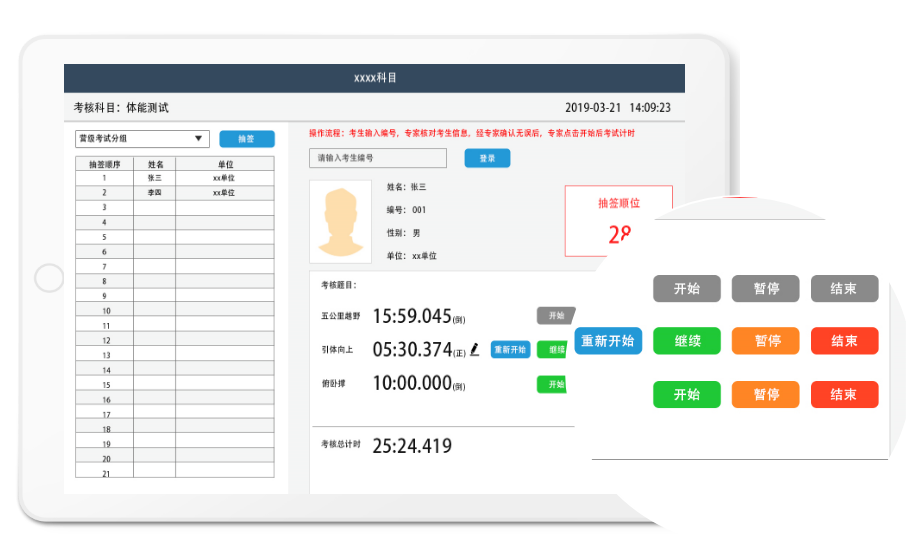Select the 李四 row in the draw table
Screen dimensions: 915x545
[x=174, y=192]
